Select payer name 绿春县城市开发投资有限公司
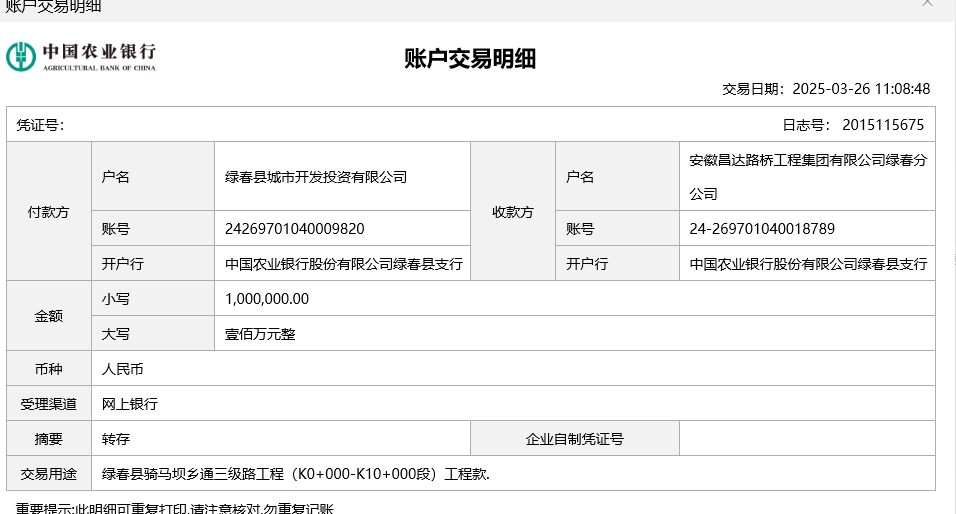This screenshot has height=514, width=956. (316, 177)
